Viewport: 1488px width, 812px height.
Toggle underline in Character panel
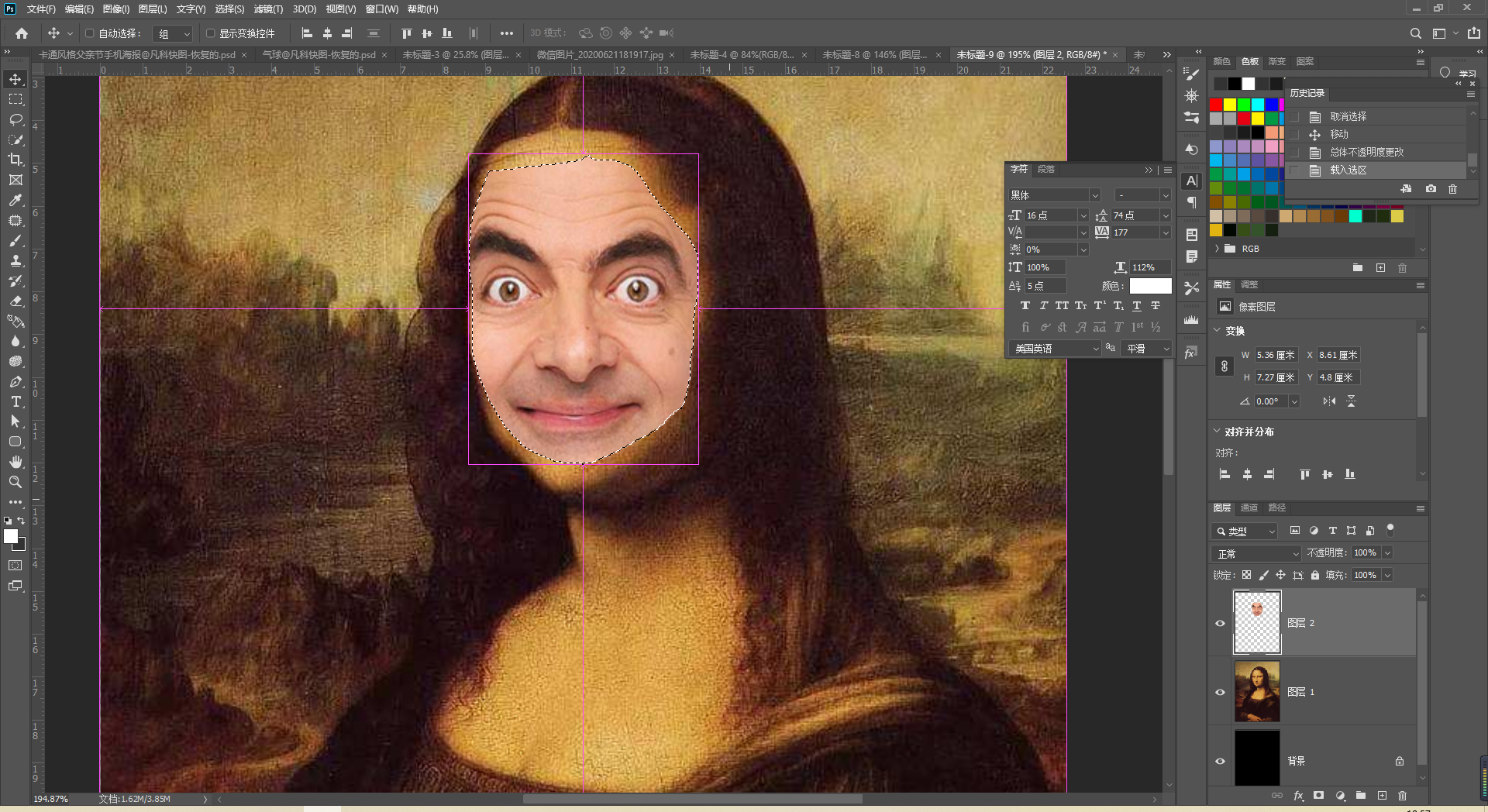1137,306
